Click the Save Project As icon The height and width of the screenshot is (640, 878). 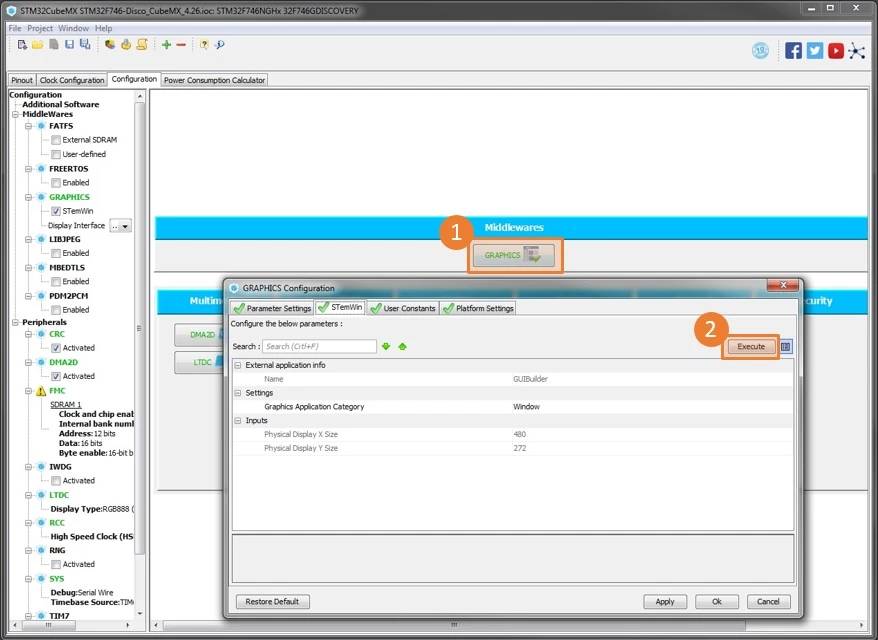coord(85,45)
